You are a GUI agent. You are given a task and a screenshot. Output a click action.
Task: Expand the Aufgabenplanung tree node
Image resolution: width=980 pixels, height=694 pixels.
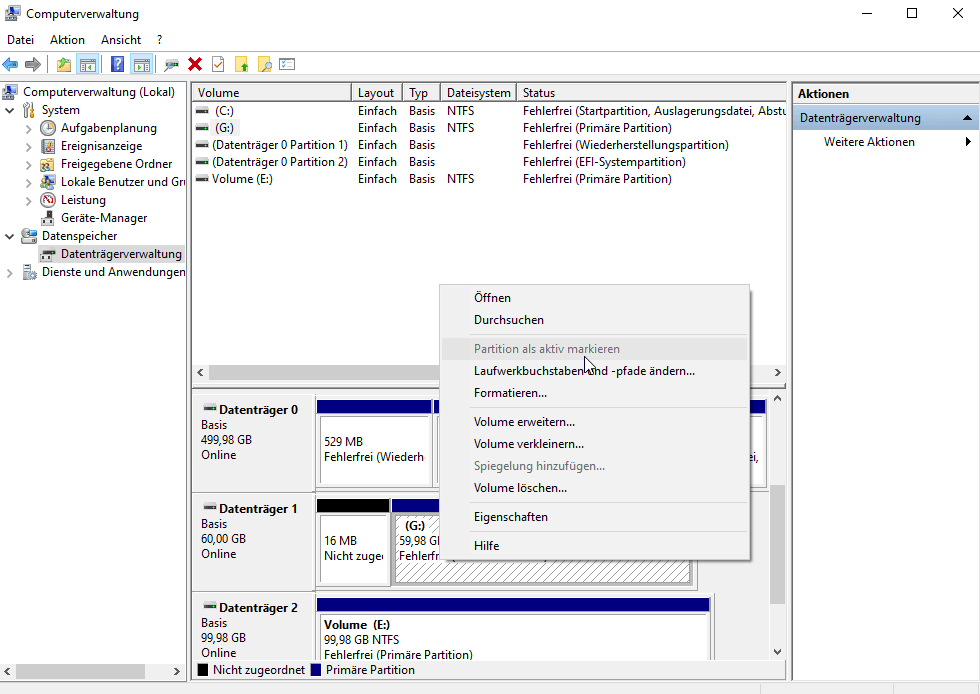click(28, 128)
